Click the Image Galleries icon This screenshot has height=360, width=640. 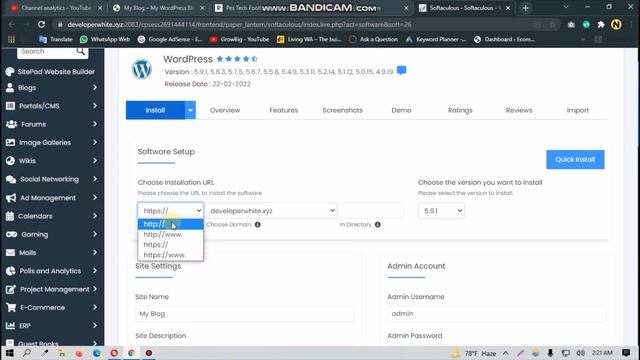(10, 142)
